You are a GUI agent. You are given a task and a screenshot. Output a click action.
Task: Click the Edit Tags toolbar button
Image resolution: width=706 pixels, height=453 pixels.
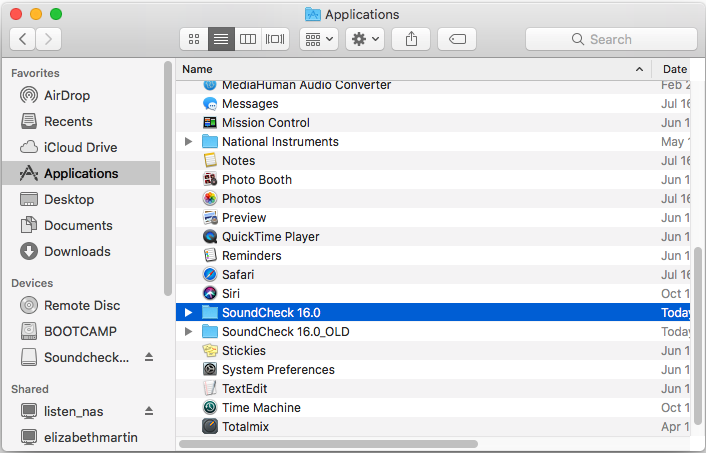(457, 39)
